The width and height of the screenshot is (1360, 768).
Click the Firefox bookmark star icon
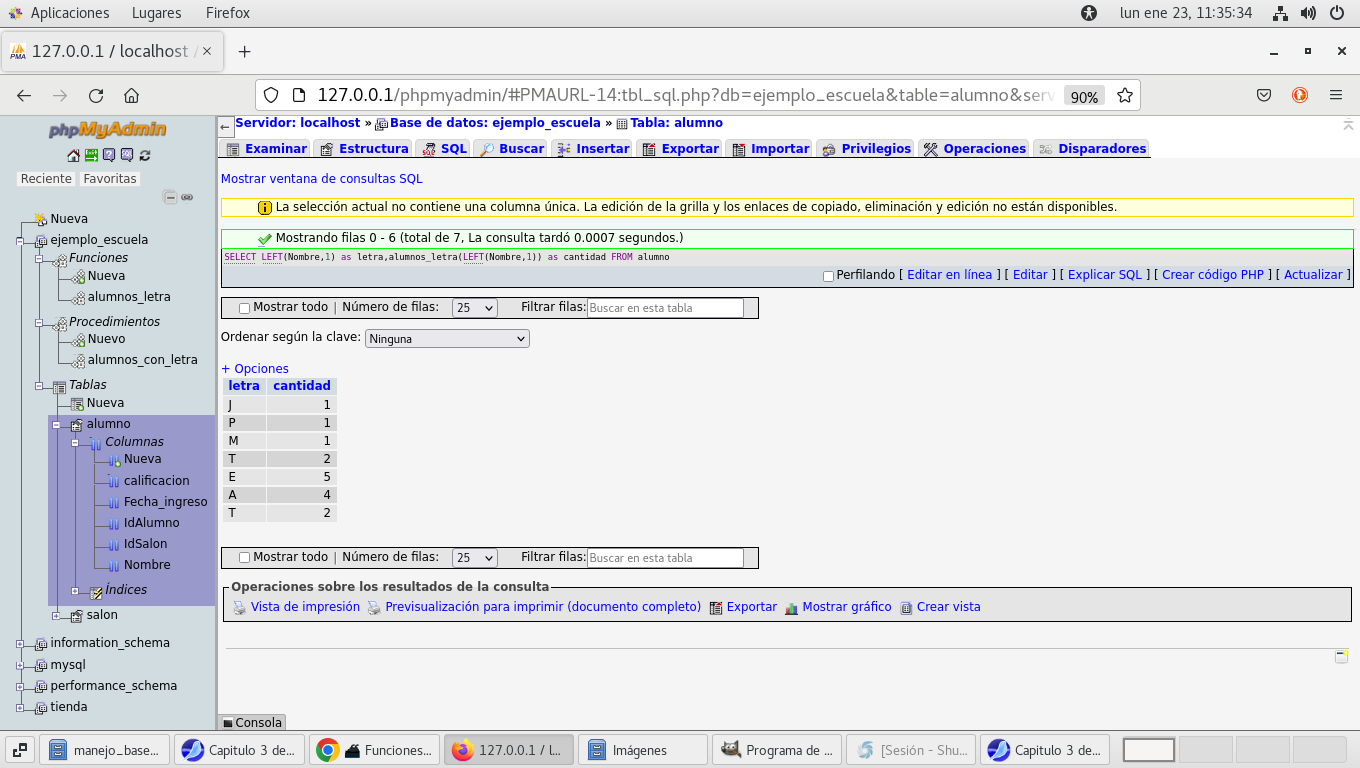pyautogui.click(x=1125, y=96)
